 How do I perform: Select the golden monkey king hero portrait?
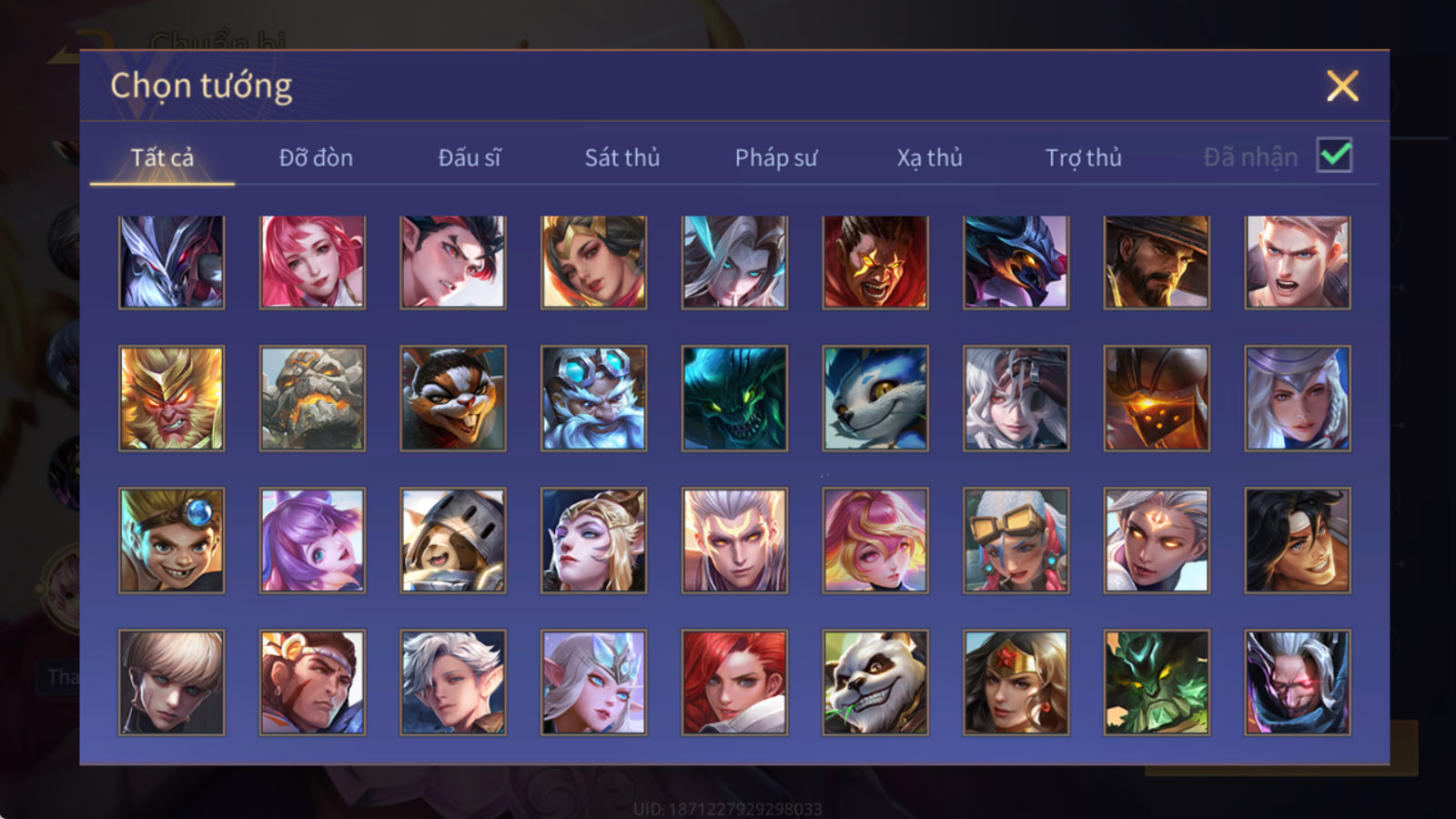click(171, 399)
